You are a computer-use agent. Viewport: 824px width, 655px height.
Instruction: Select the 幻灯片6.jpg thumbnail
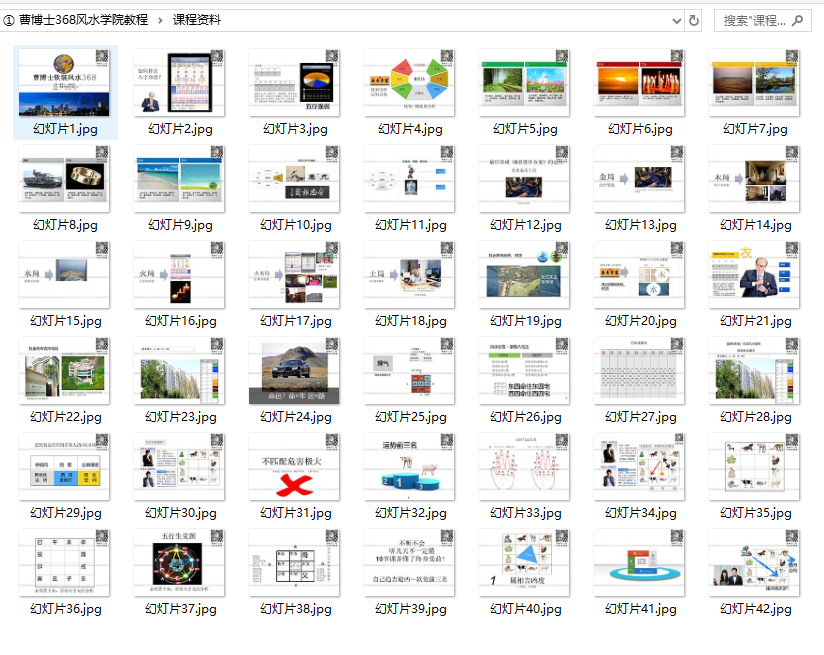click(640, 83)
